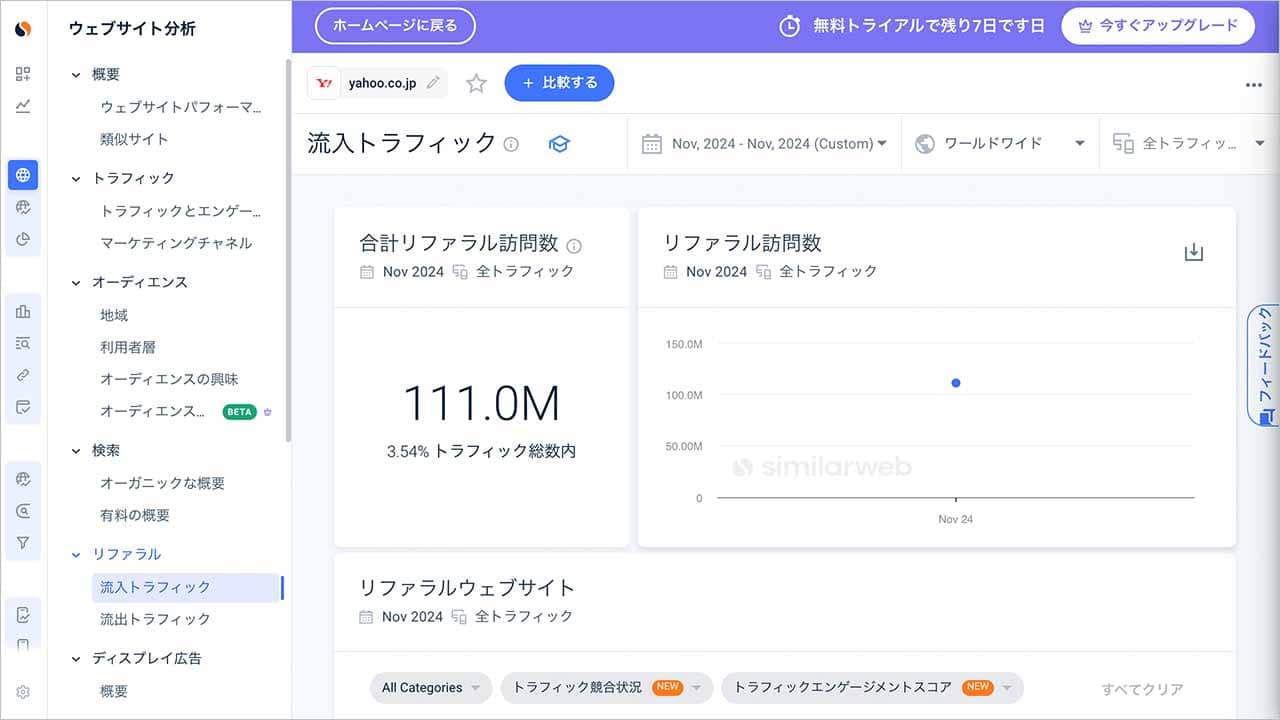The width and height of the screenshot is (1280, 720).
Task: Click the フィードバック side tab
Action: point(1264,365)
